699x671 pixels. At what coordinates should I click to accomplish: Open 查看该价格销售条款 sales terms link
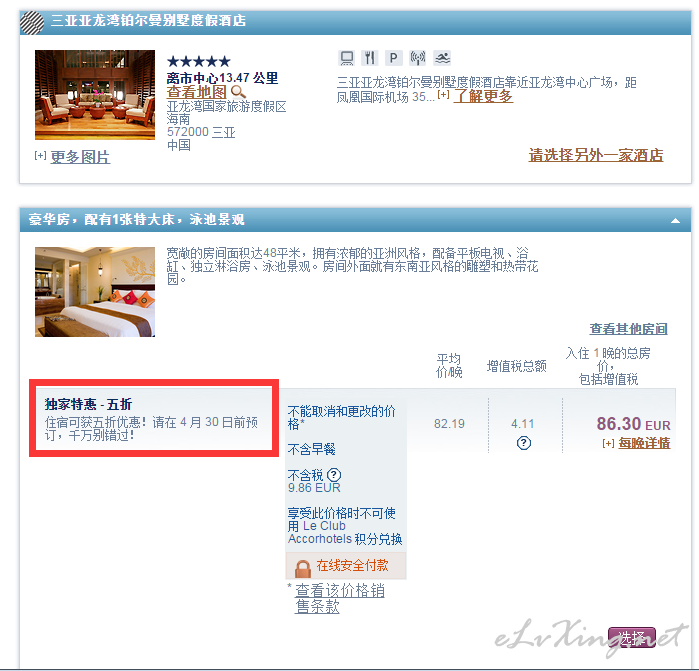click(339, 598)
